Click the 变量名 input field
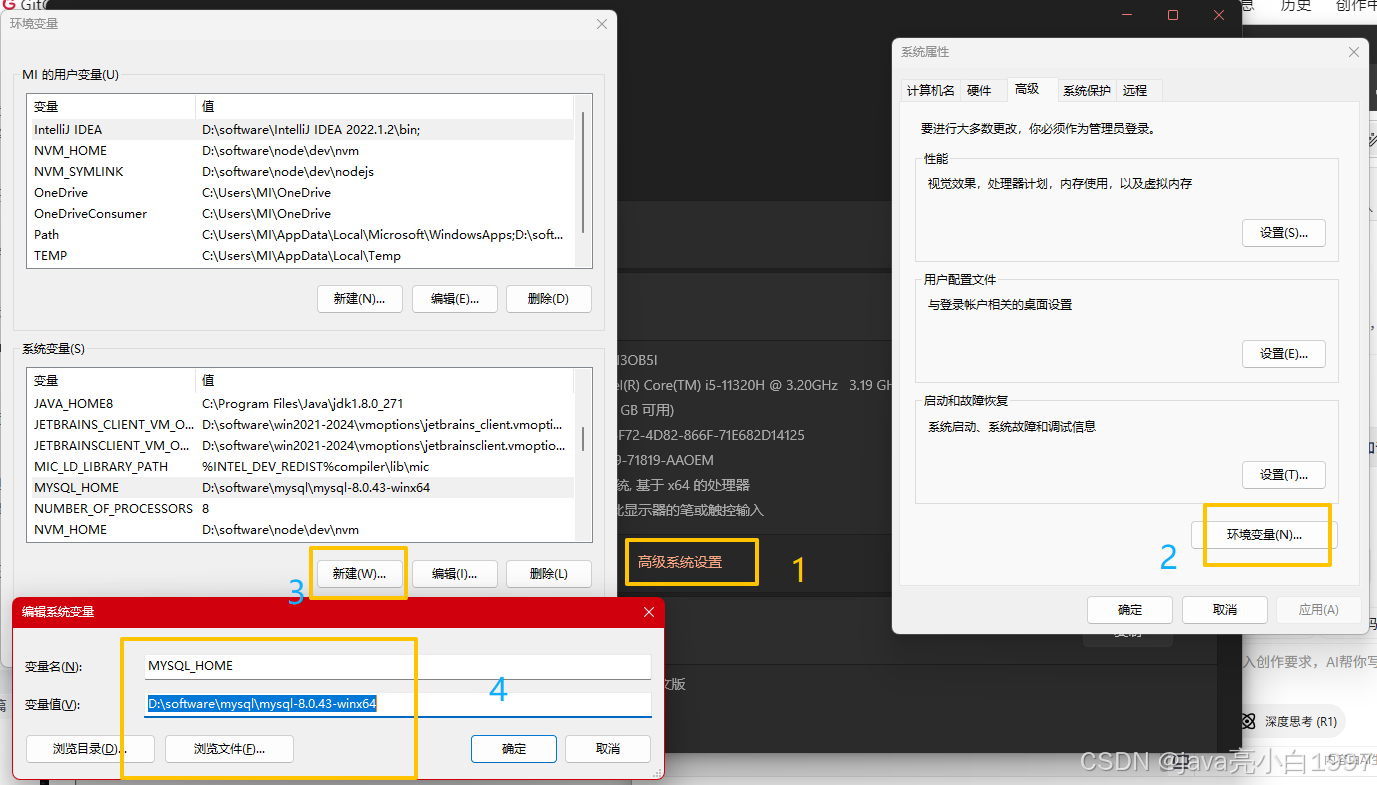 click(398, 666)
